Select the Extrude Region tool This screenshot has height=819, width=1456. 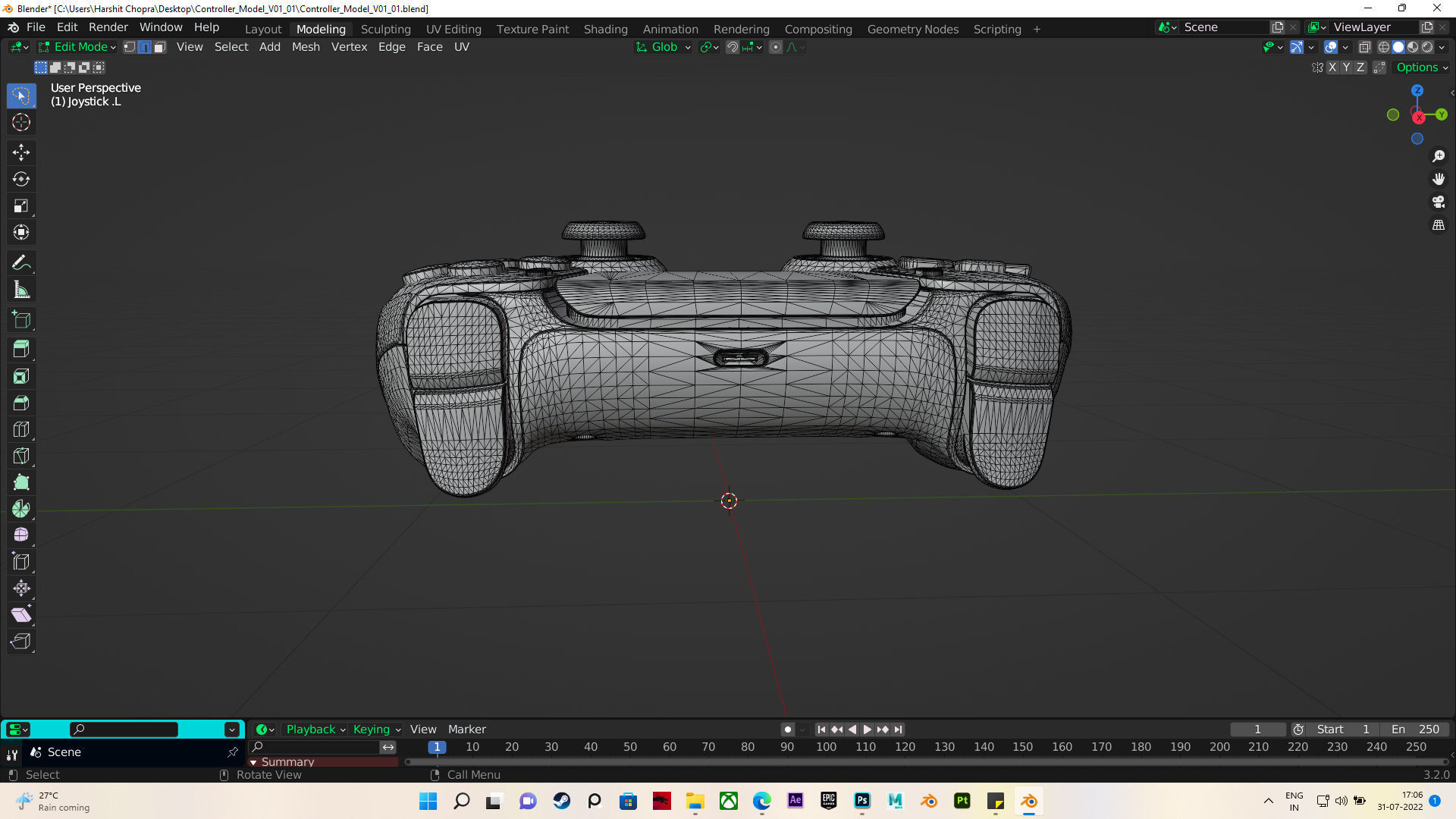(21, 350)
